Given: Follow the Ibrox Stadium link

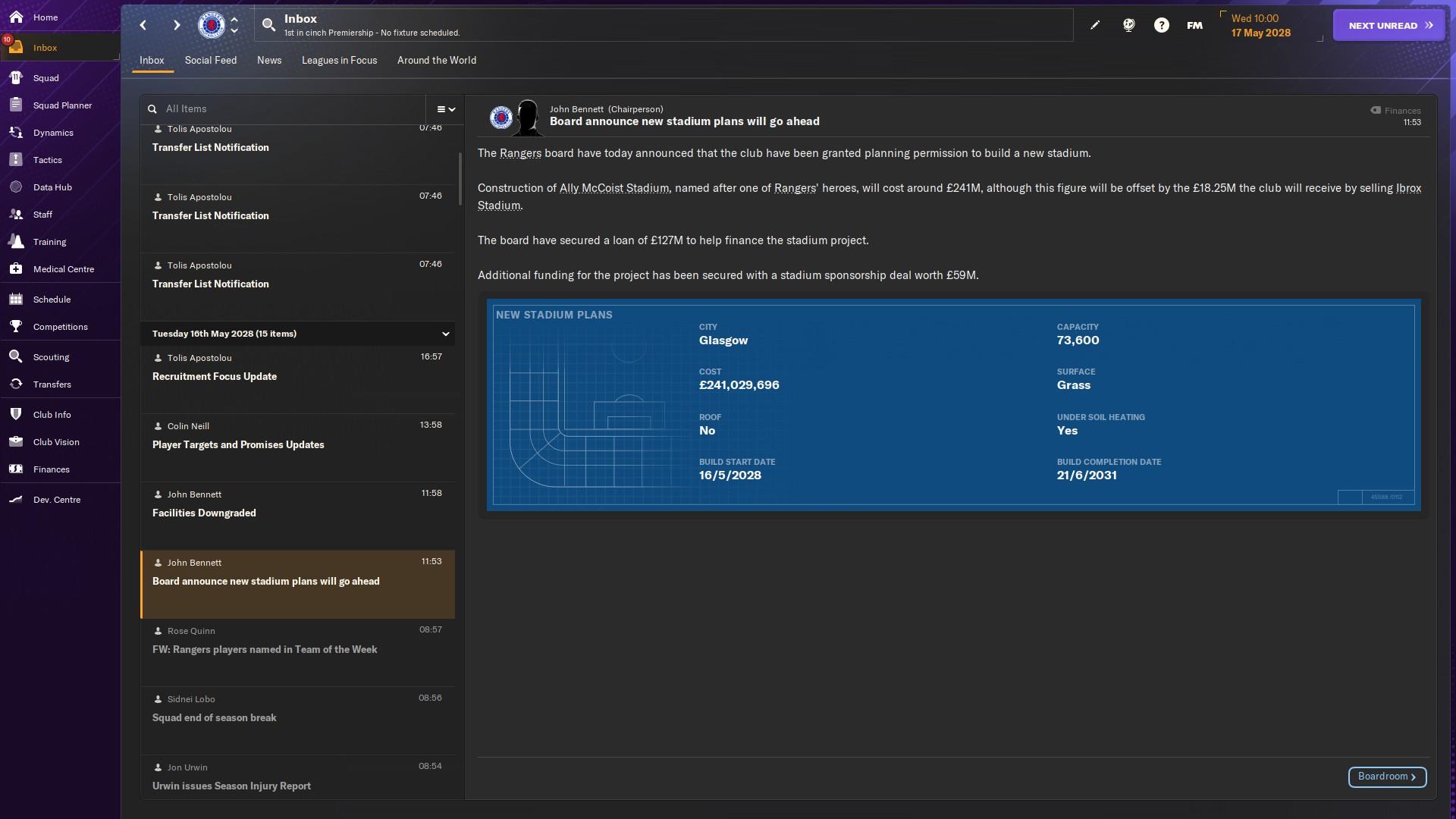Looking at the screenshot, I should click(1408, 188).
